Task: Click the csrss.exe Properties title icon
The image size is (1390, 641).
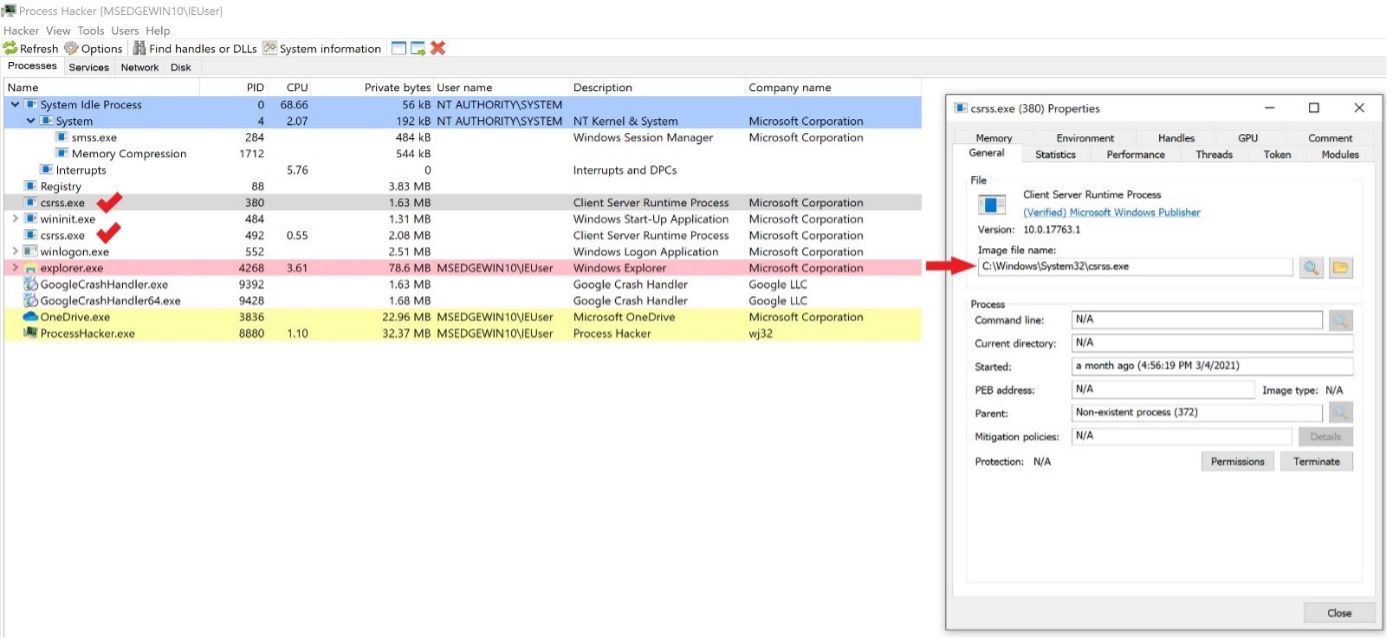Action: pos(961,108)
